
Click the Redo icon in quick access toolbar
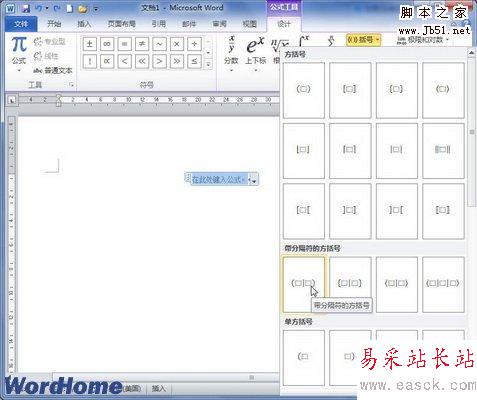[x=57, y=8]
